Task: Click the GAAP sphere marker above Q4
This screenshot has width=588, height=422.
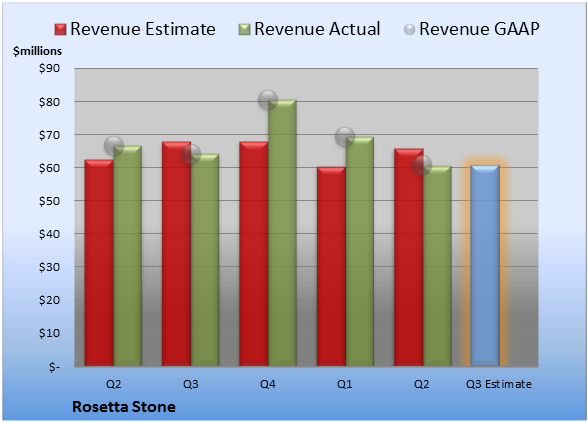Action: point(268,100)
